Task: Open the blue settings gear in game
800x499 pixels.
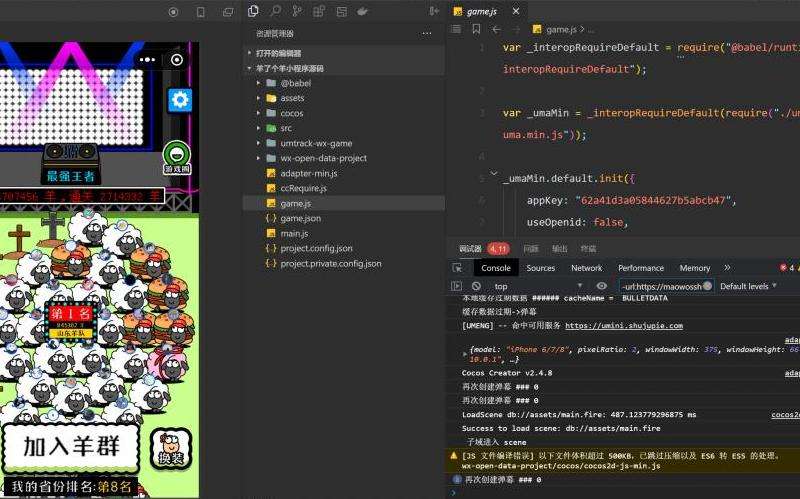Action: tap(180, 100)
